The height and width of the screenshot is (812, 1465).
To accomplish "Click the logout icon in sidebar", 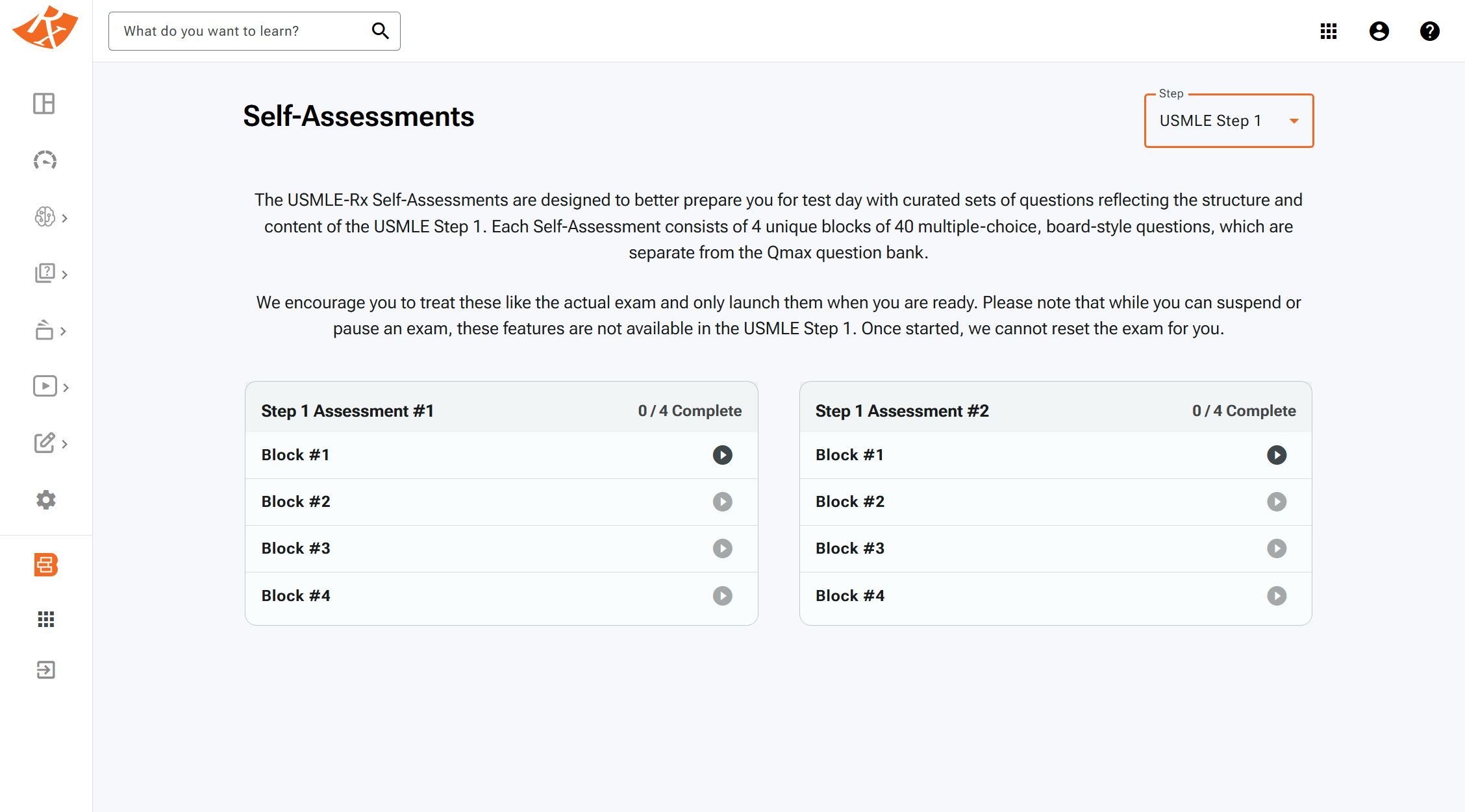I will 45,670.
